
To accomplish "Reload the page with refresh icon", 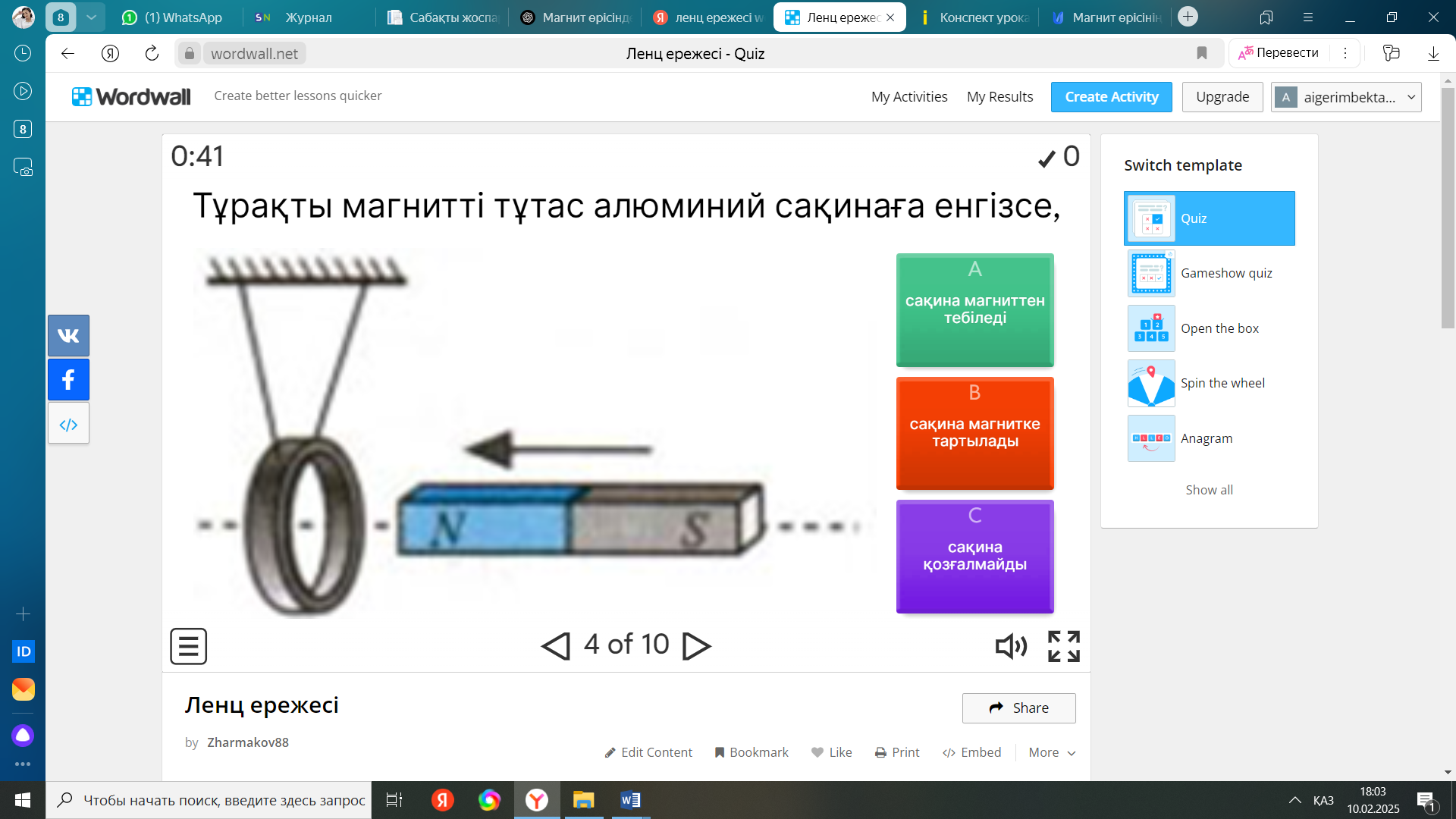I will coord(152,53).
